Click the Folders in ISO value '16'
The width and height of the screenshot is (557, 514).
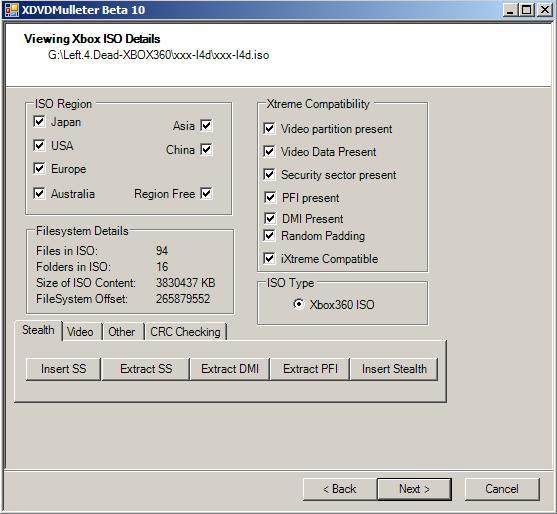pos(162,267)
